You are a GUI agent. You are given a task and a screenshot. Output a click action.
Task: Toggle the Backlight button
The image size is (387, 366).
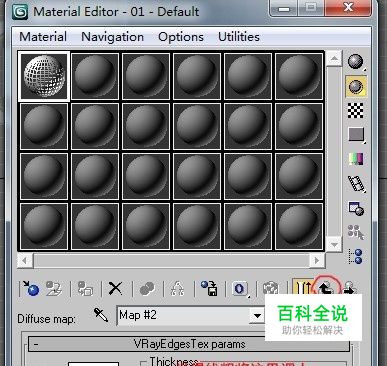coord(356,86)
